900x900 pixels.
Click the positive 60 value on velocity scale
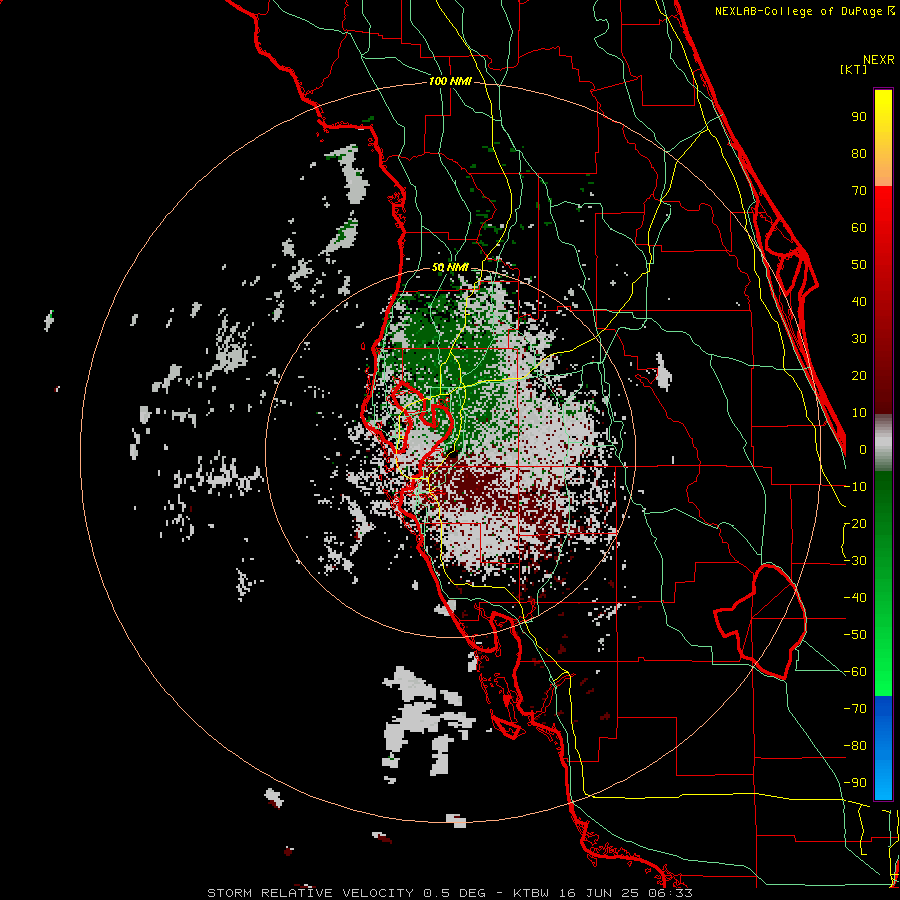coord(859,227)
